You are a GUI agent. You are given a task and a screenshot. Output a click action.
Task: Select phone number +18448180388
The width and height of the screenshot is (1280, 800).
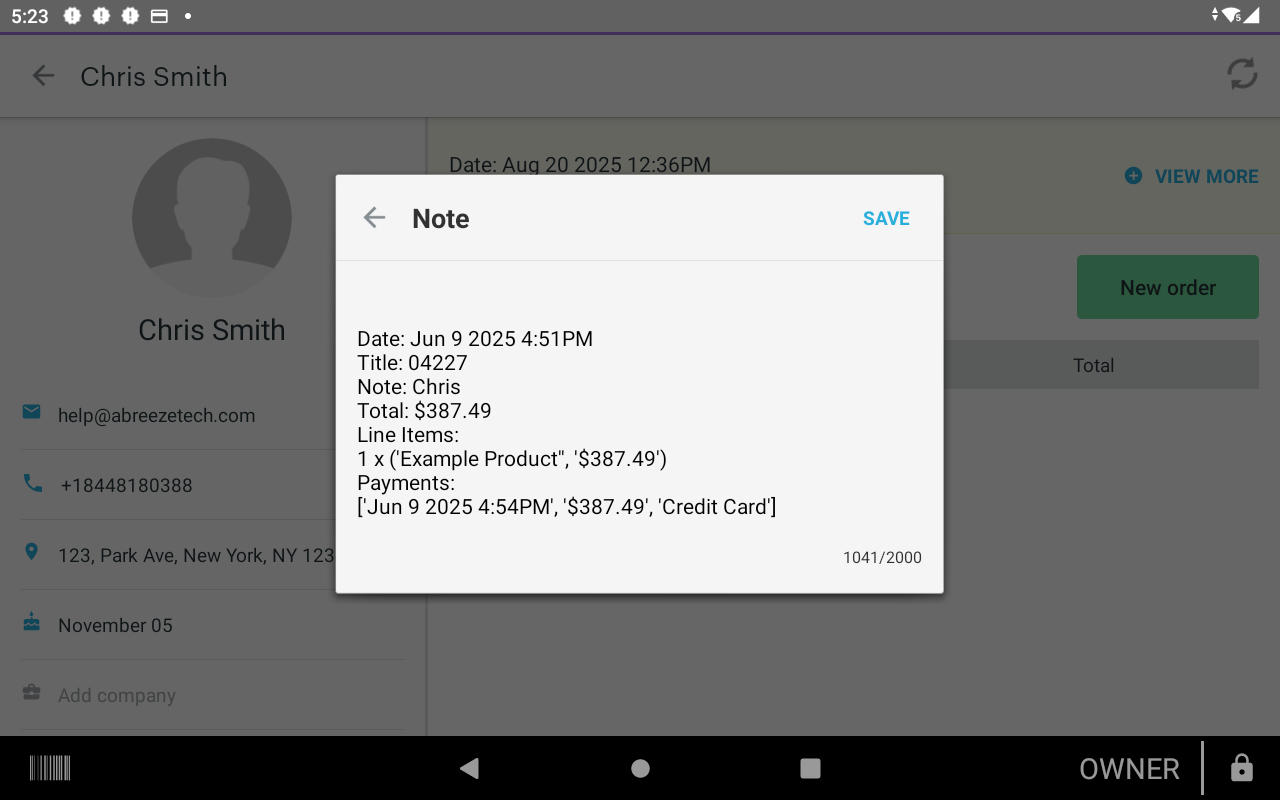coord(126,486)
